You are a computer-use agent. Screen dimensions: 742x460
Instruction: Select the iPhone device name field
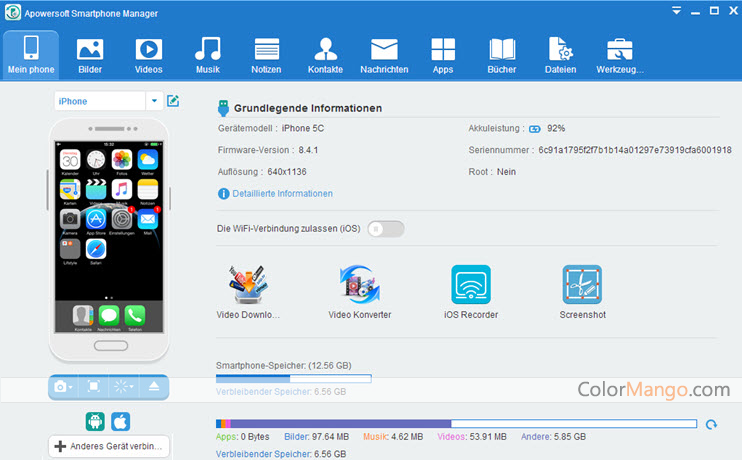[100, 101]
